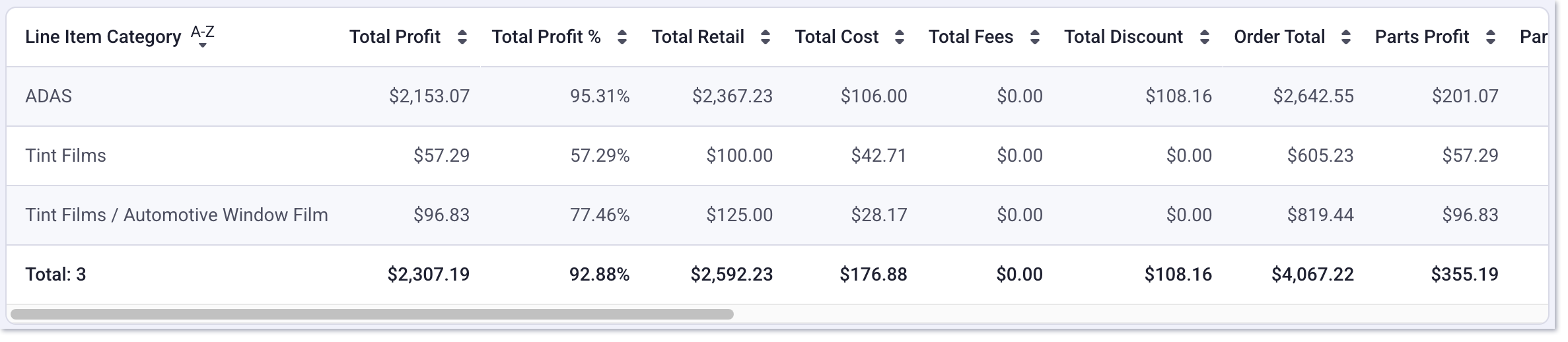Click Automotive Window Film retail $125.00
Image resolution: width=1568 pixels, height=342 pixels.
[740, 215]
